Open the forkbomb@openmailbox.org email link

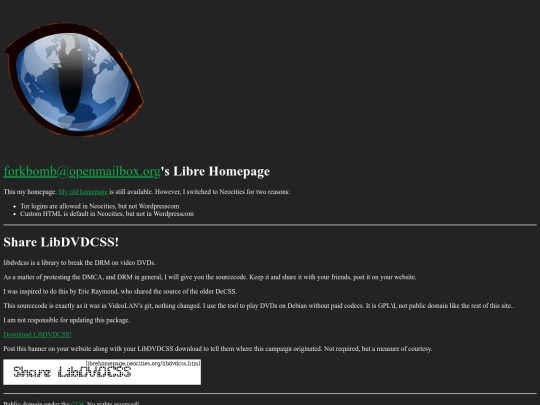[82, 172]
